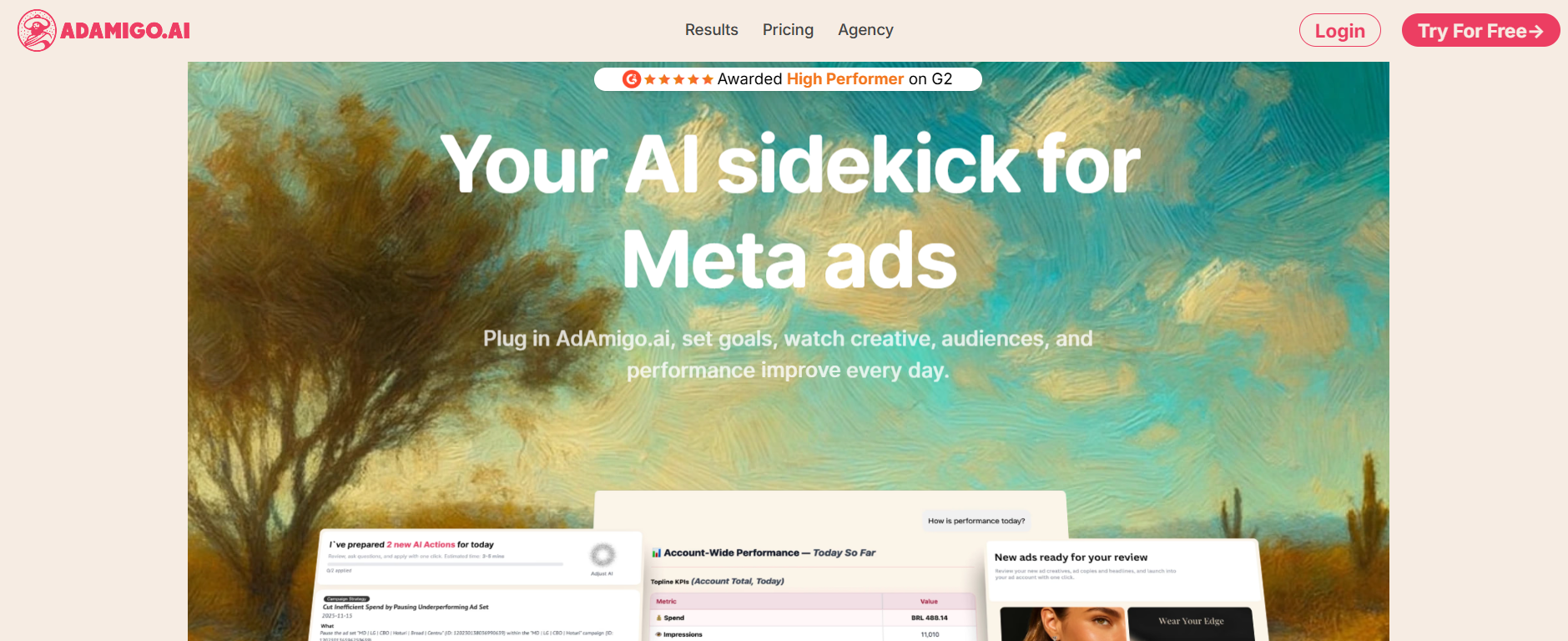Click the Campaign Strategy tag badge

pyautogui.click(x=346, y=598)
